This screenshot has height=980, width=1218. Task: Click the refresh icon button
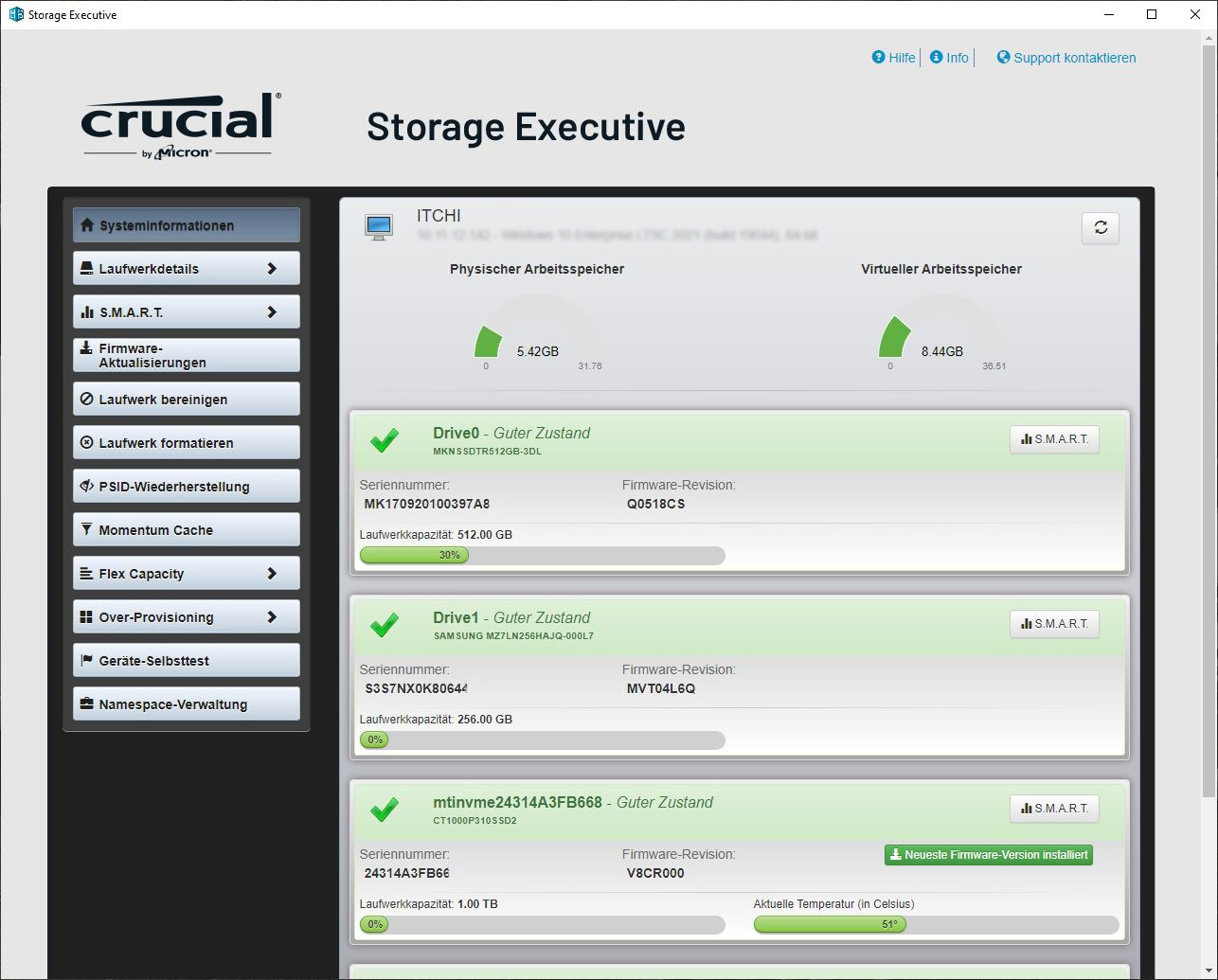(x=1101, y=227)
